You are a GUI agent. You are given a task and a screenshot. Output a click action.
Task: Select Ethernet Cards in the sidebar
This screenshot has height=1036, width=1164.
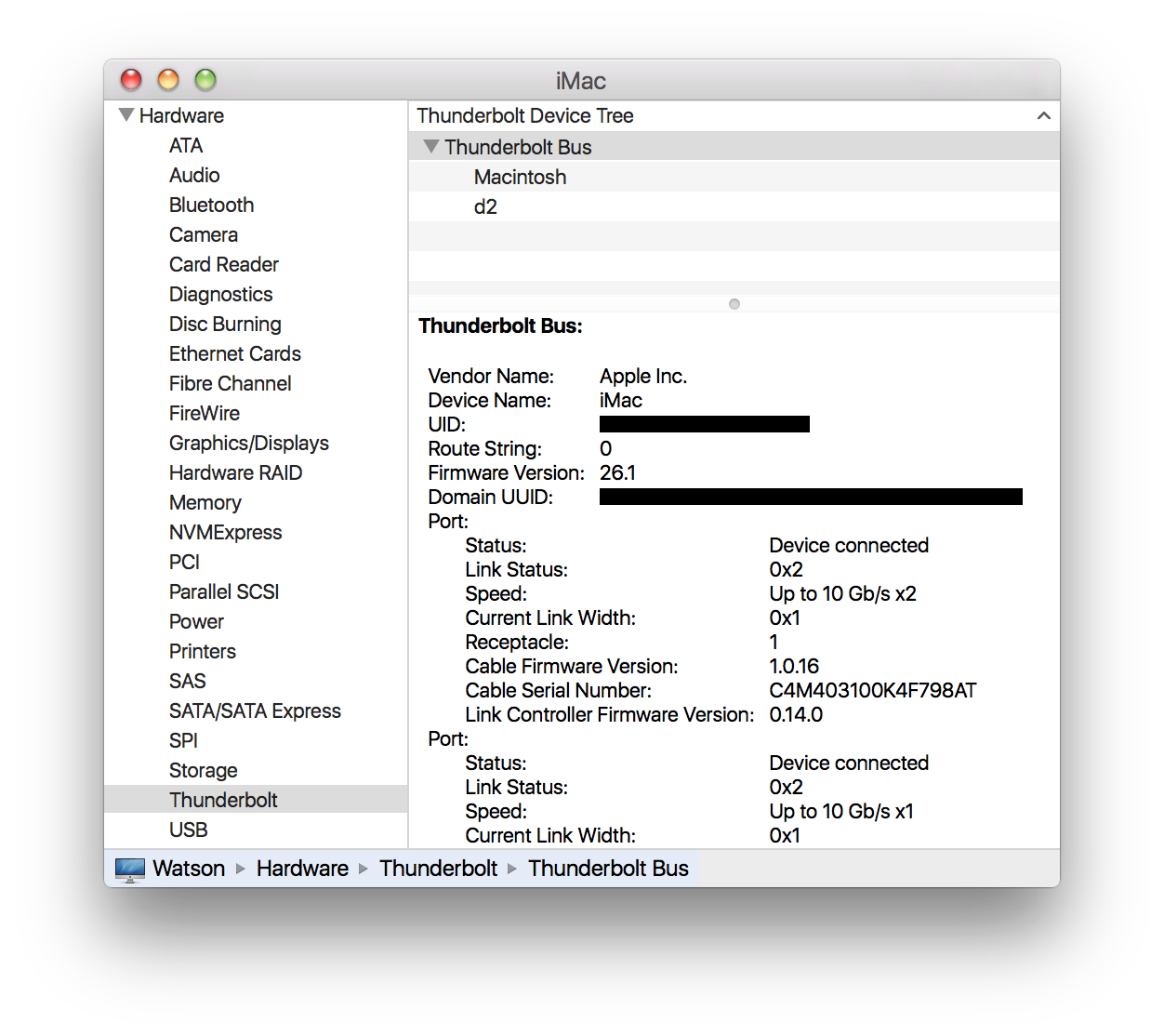[256, 353]
